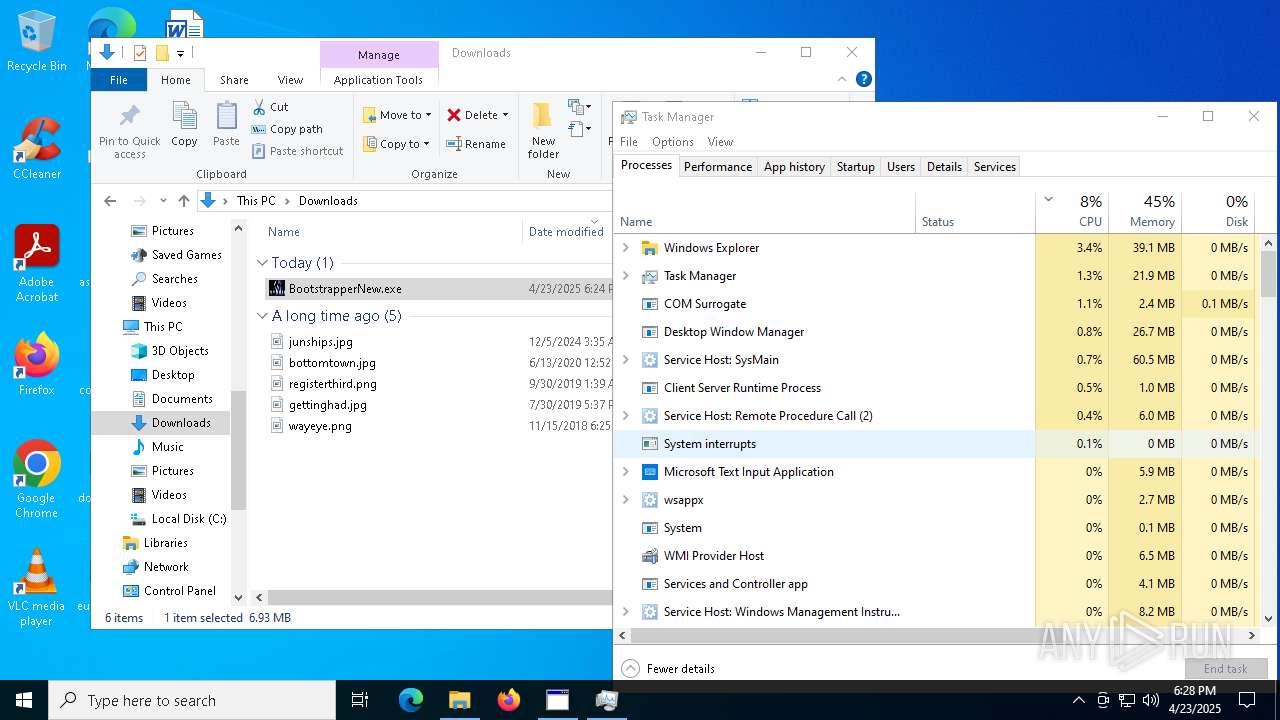
Task: Open Firefox desktop shortcut
Action: pos(36,365)
